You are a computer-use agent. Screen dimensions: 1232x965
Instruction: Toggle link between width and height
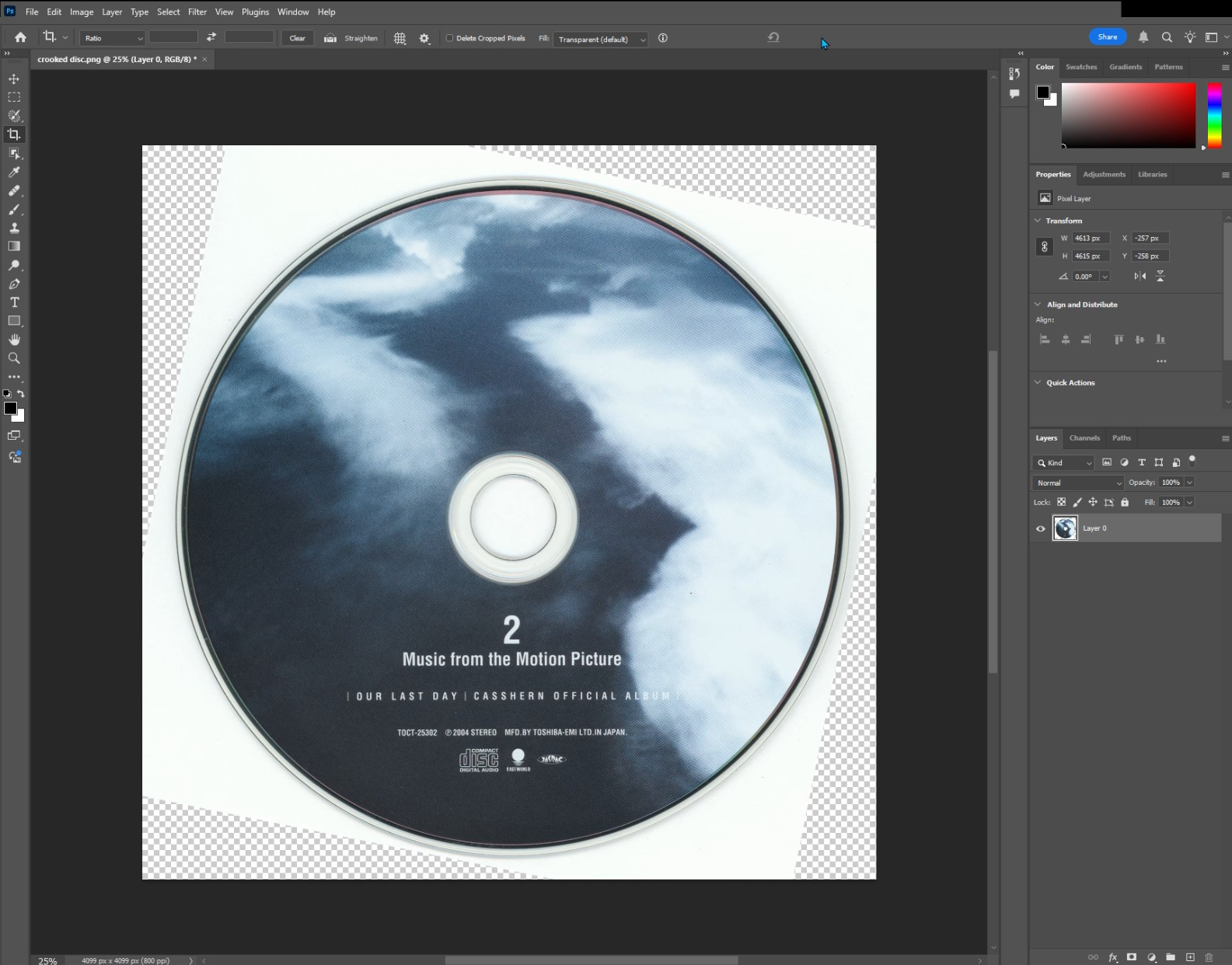1044,247
